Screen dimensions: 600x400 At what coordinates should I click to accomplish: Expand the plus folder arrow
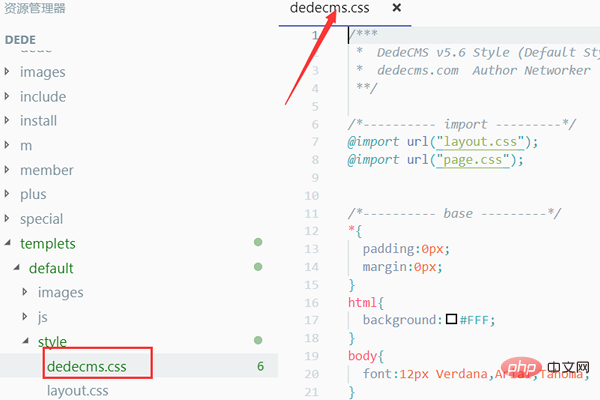pos(7,194)
